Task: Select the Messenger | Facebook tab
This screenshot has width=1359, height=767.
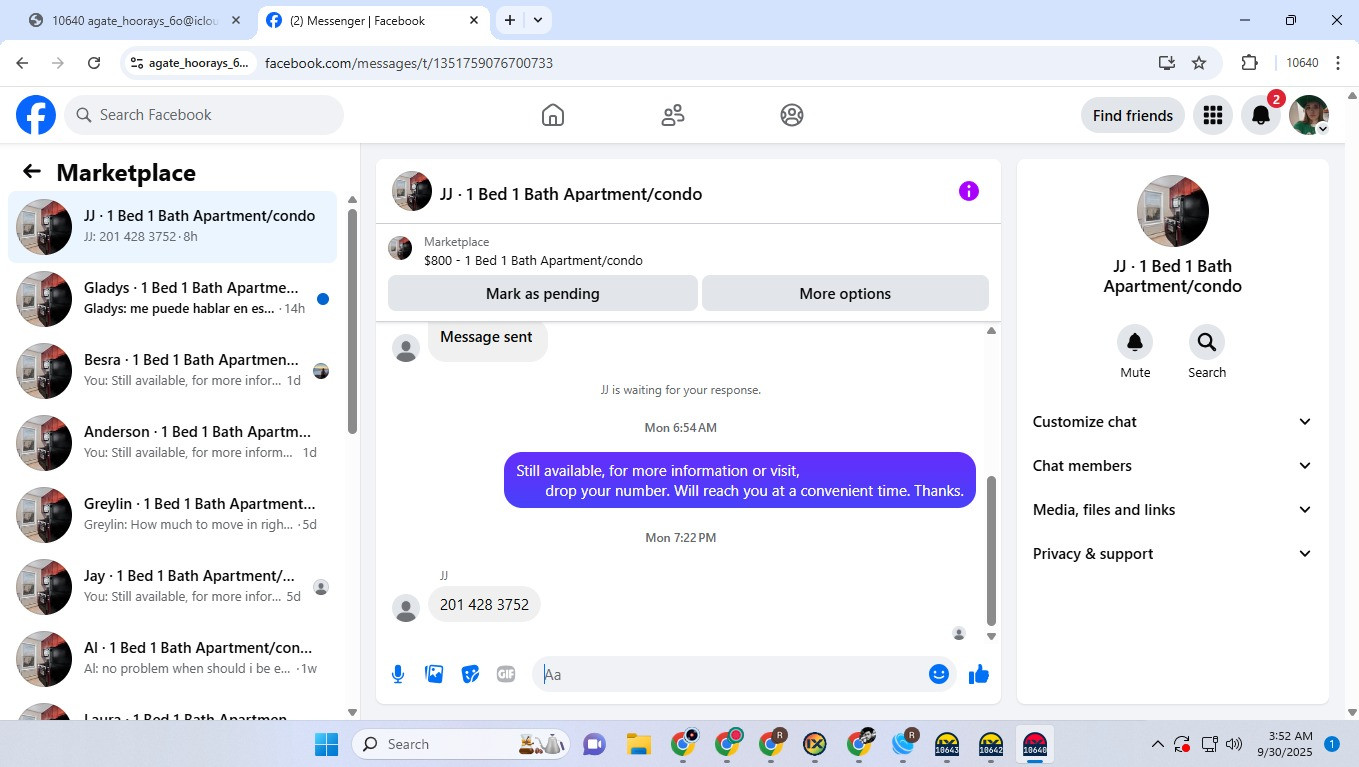Action: coord(373,20)
